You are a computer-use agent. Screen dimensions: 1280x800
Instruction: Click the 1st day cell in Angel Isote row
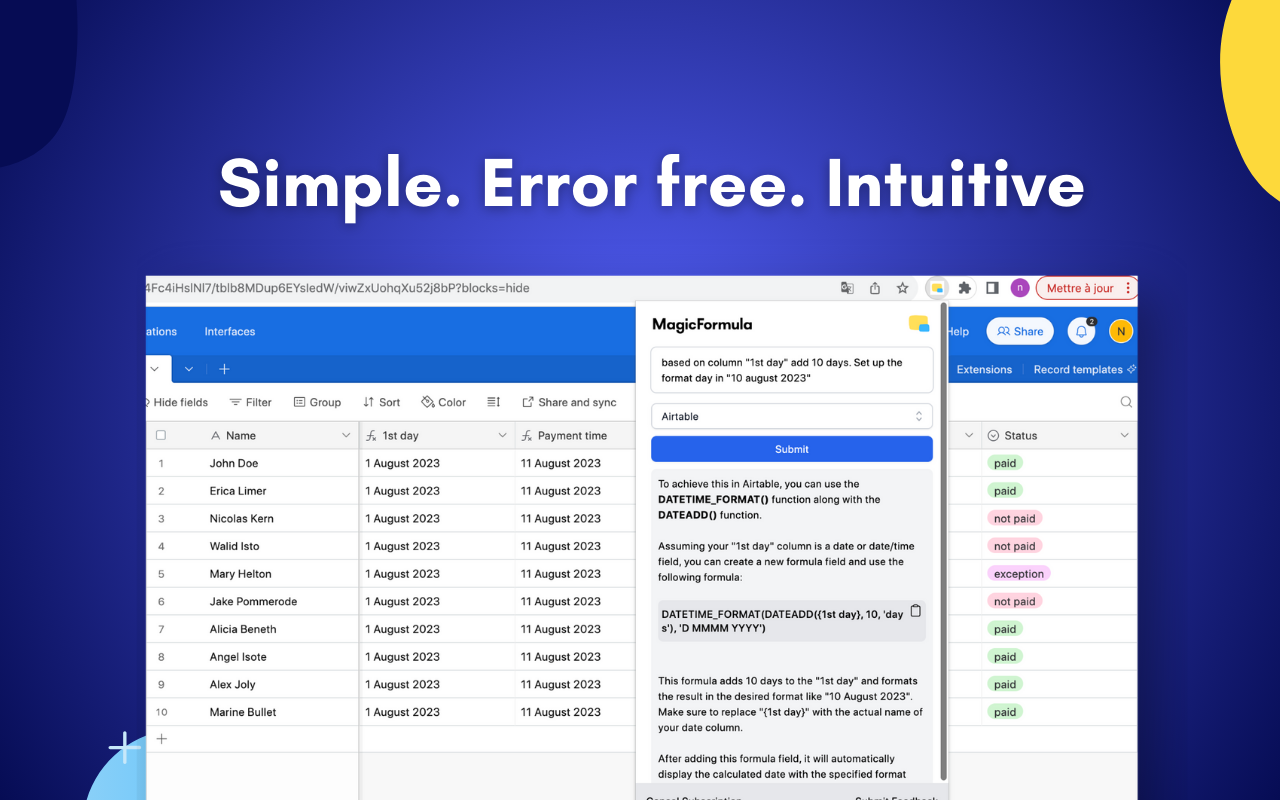437,657
